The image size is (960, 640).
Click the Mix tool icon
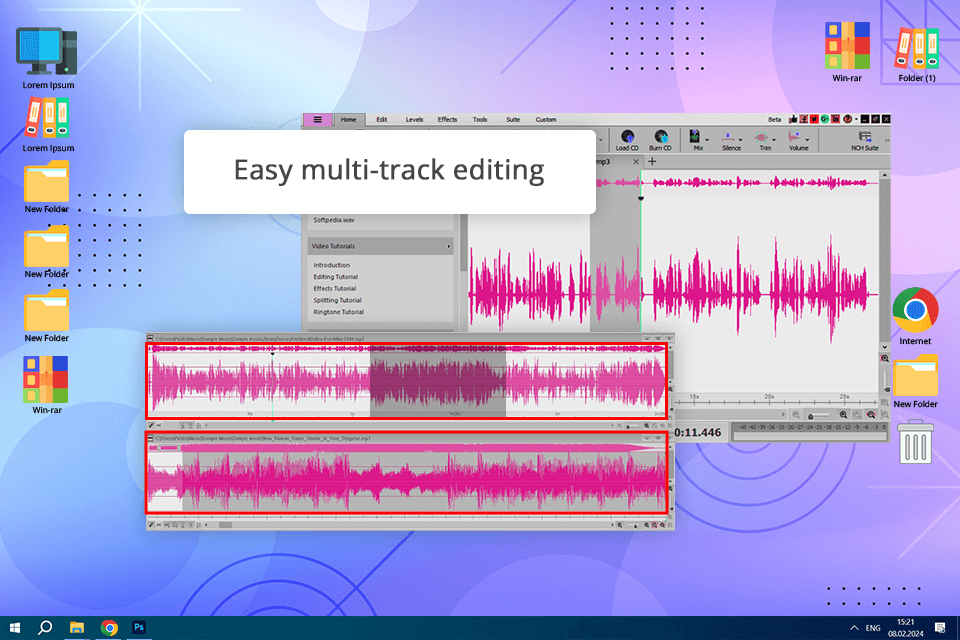coord(694,137)
